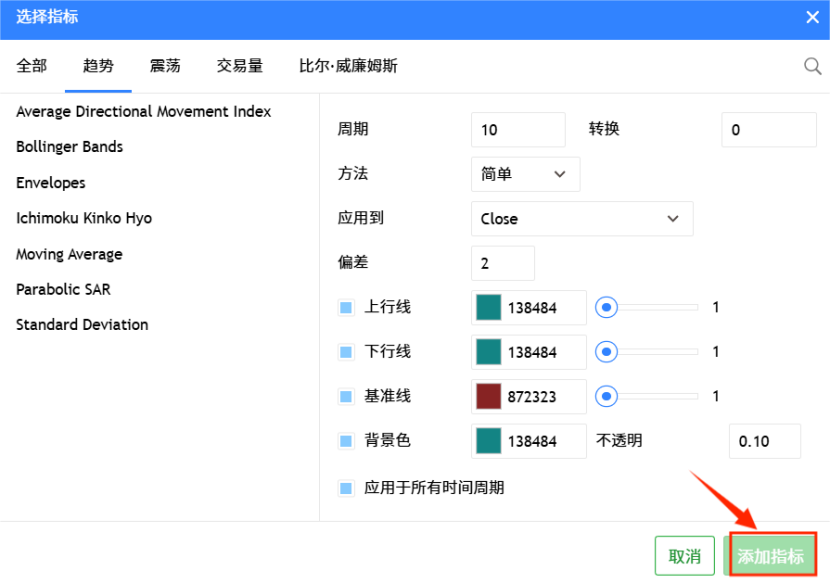This screenshot has height=584, width=830.
Task: Click the 不透明 value field 0.10
Action: coord(765,441)
